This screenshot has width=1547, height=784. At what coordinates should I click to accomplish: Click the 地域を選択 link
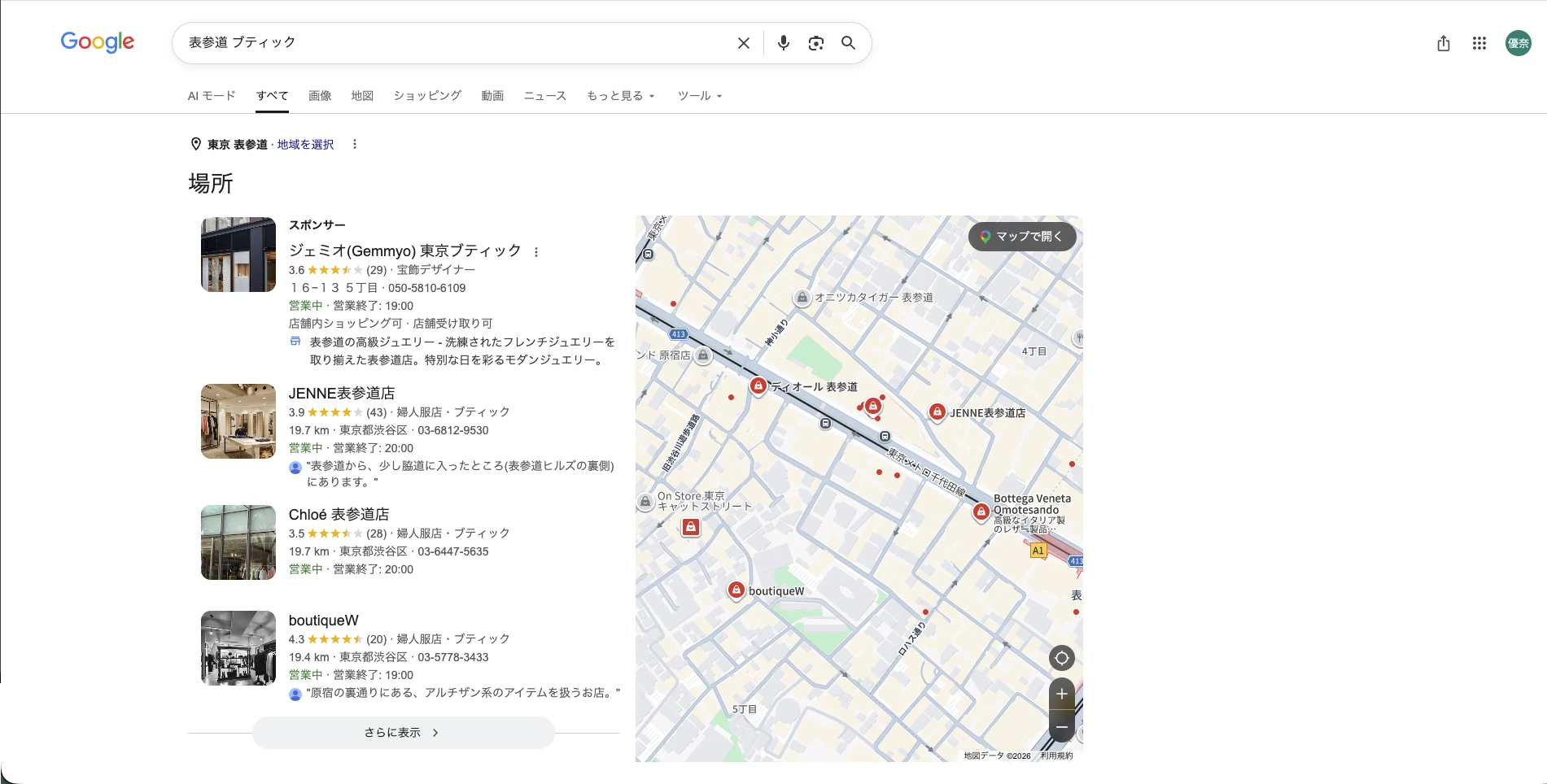tap(305, 144)
